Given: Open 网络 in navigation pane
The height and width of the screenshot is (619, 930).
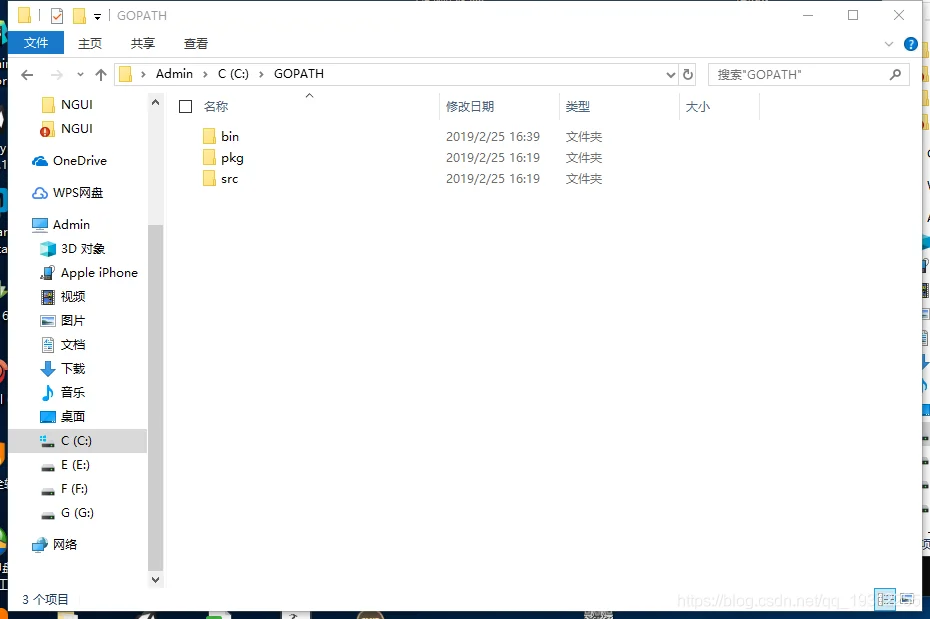Looking at the screenshot, I should tap(55, 544).
